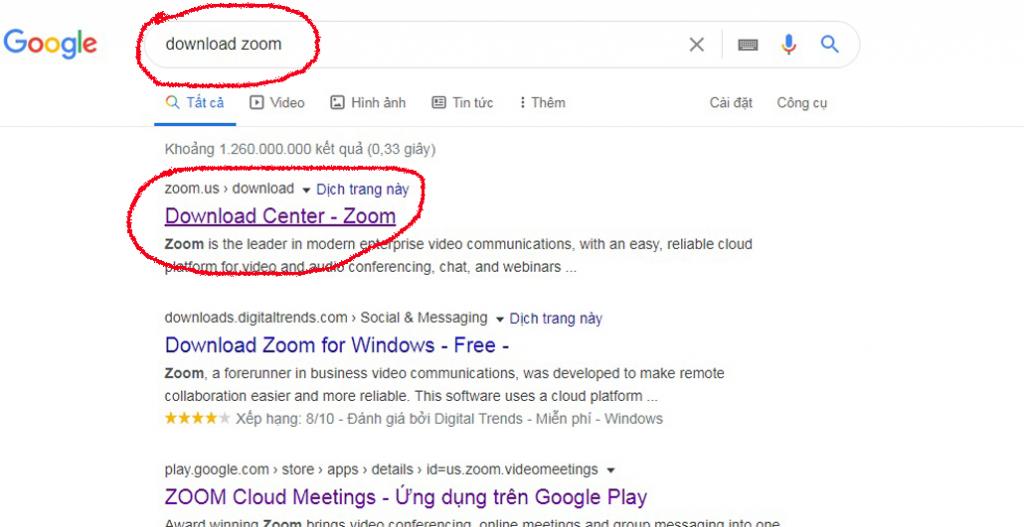Expand dropdown arrow beside downloads.digitaltrends.com

pyautogui.click(x=499, y=319)
